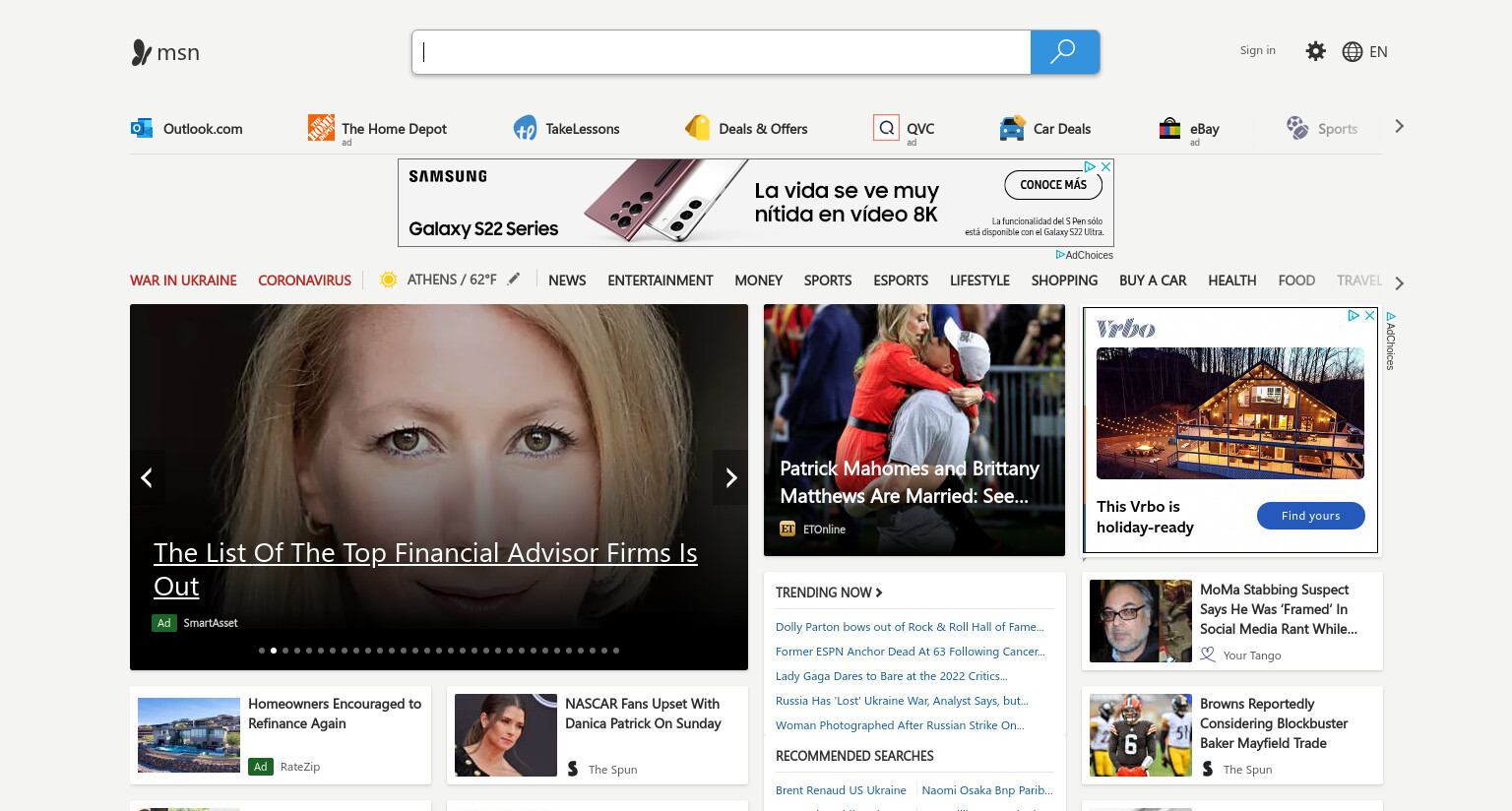1512x811 pixels.
Task: Click the green Ad badge for SmartAsset
Action: point(164,623)
